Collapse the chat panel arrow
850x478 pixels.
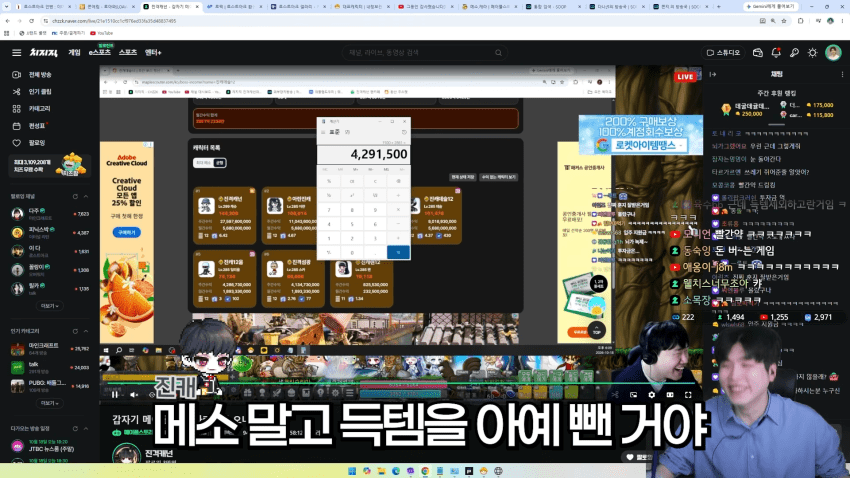click(713, 74)
